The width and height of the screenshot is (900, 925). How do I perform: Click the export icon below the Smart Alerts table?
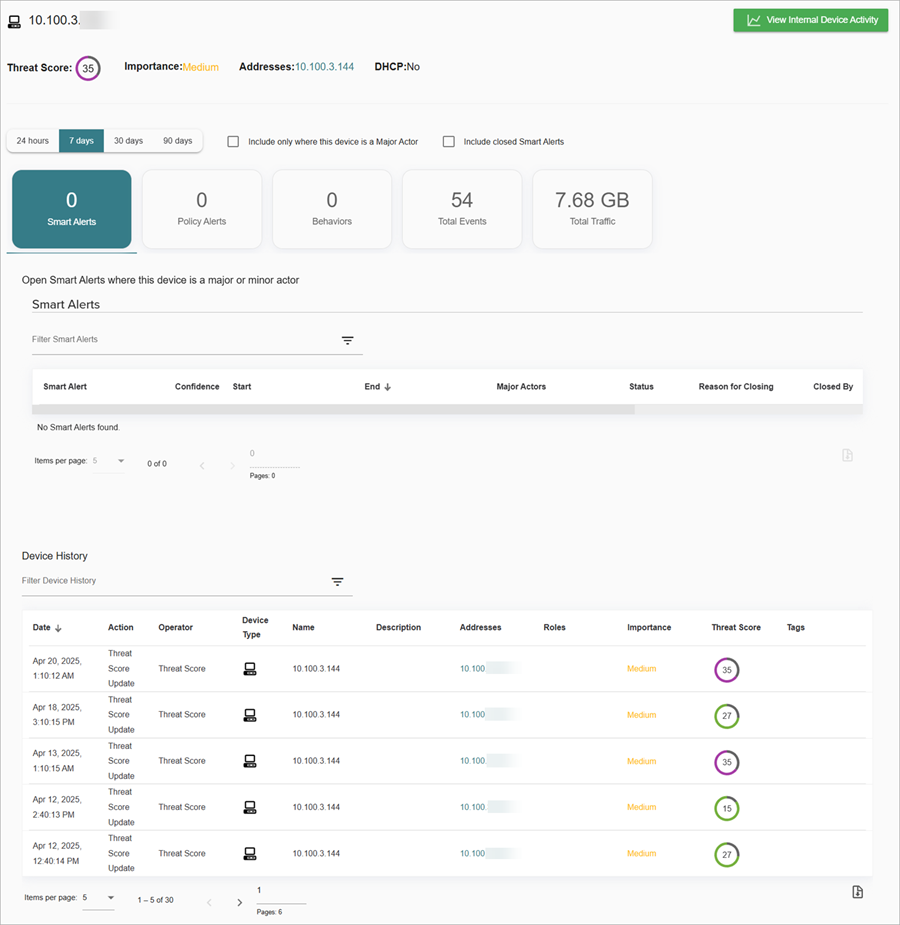[x=847, y=455]
